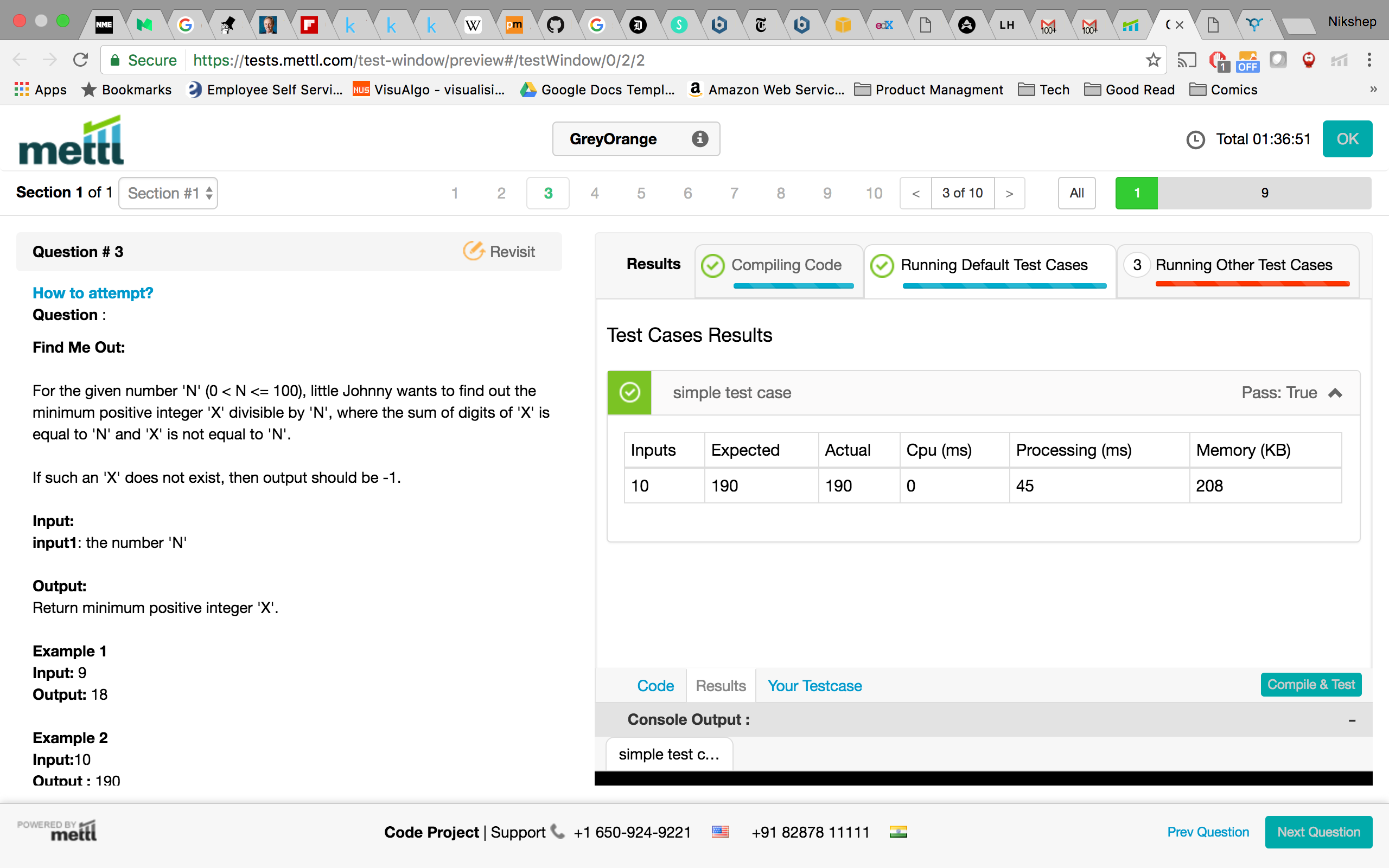
Task: Open the Flipboard browser tab
Action: click(x=309, y=25)
